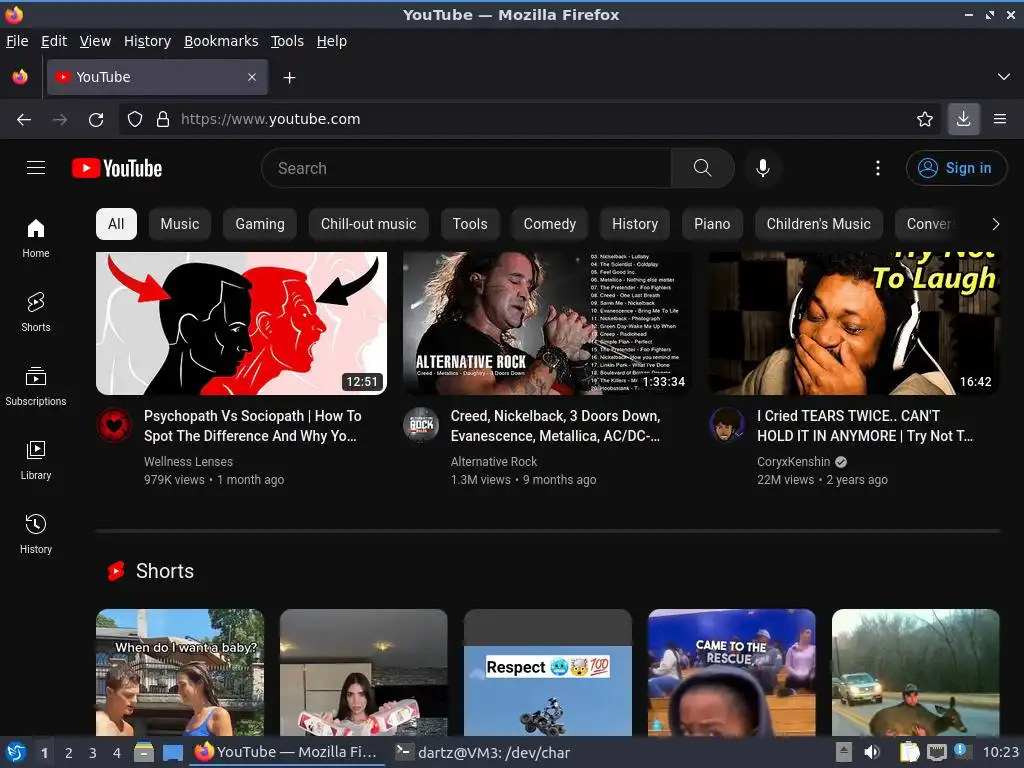Open History in sidebar
1024x768 pixels.
pyautogui.click(x=36, y=534)
